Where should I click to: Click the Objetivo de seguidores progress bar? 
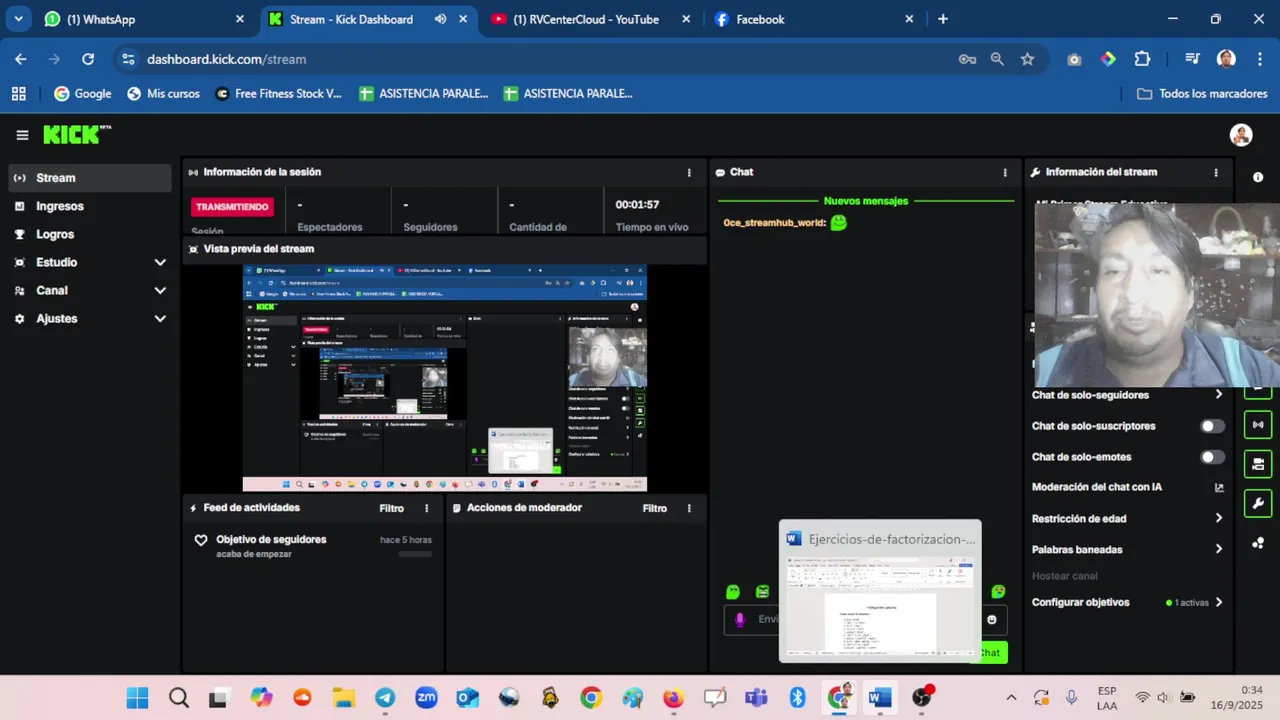pyautogui.click(x=415, y=553)
